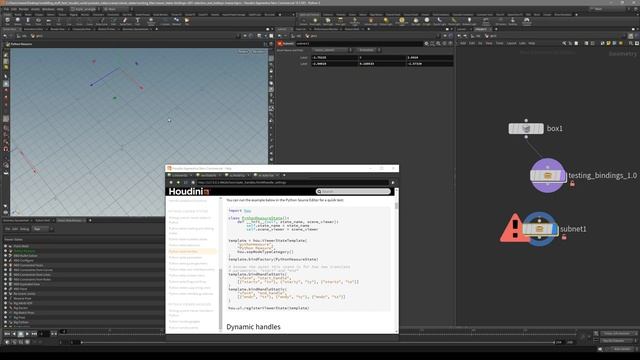This screenshot has height=360, width=640.
Task: Jump to the first frame on the playbar
Action: 7,334
